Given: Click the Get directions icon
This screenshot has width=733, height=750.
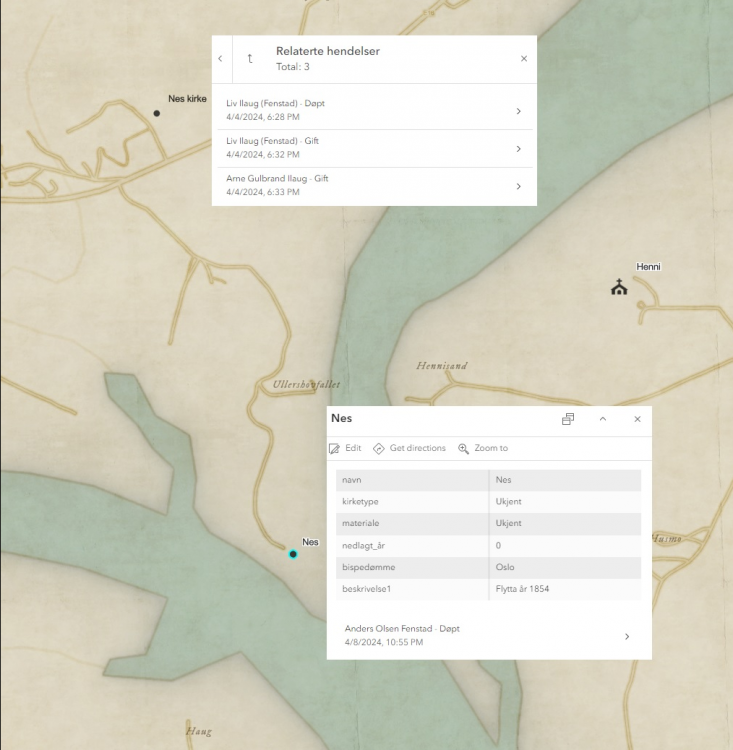Looking at the screenshot, I should click(379, 448).
